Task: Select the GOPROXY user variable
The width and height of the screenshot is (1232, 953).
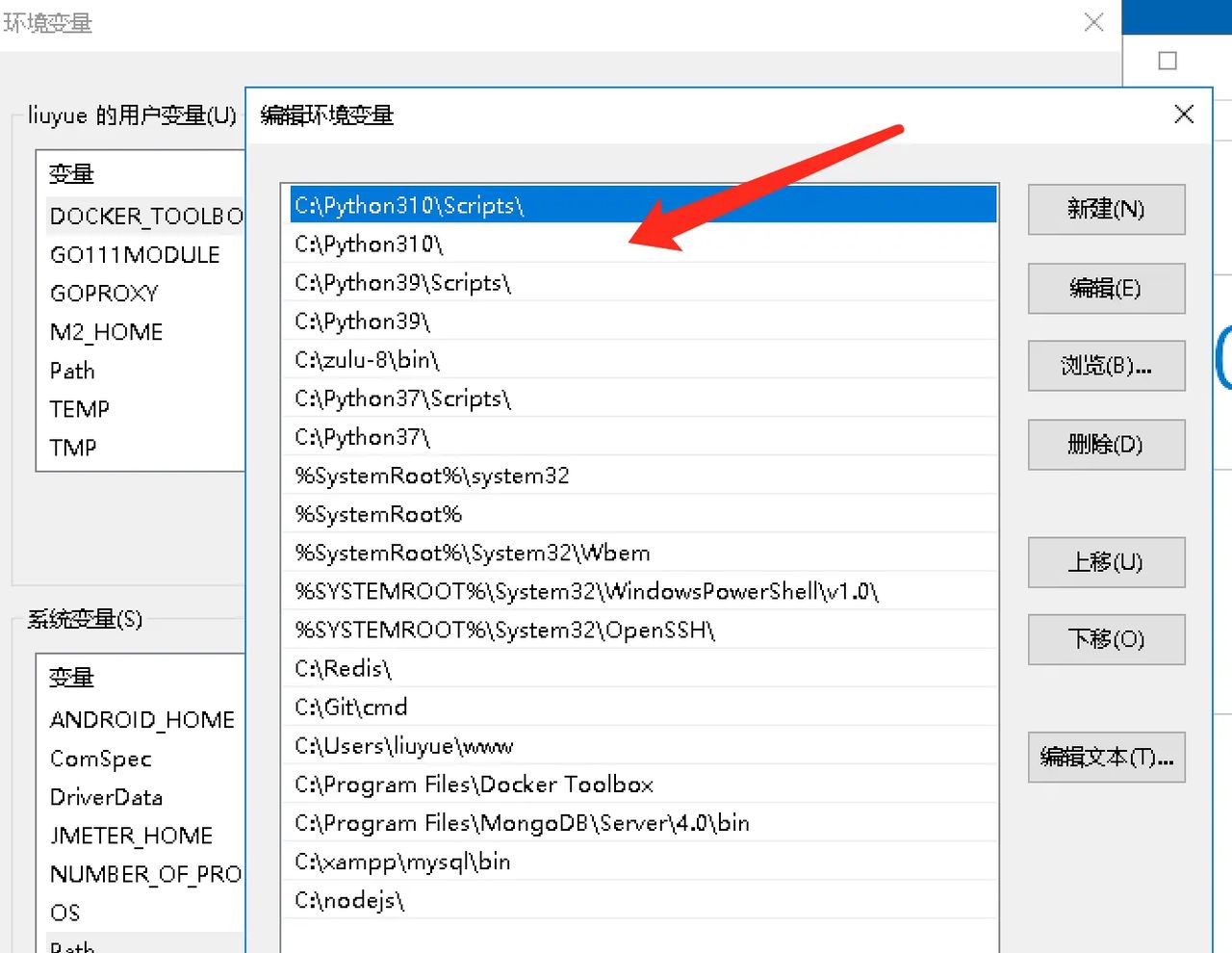Action: point(104,293)
